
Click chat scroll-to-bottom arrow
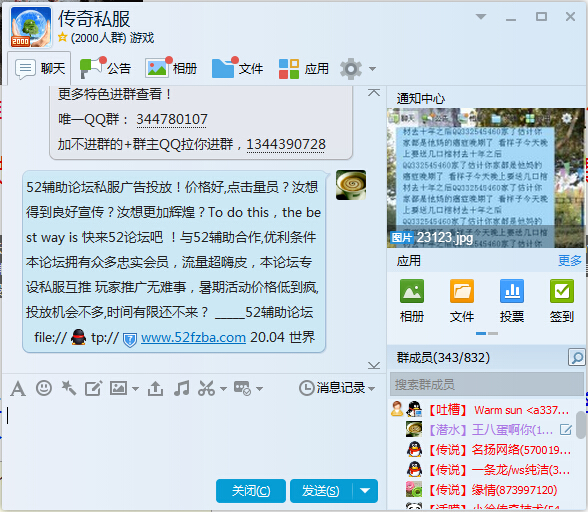tap(374, 365)
